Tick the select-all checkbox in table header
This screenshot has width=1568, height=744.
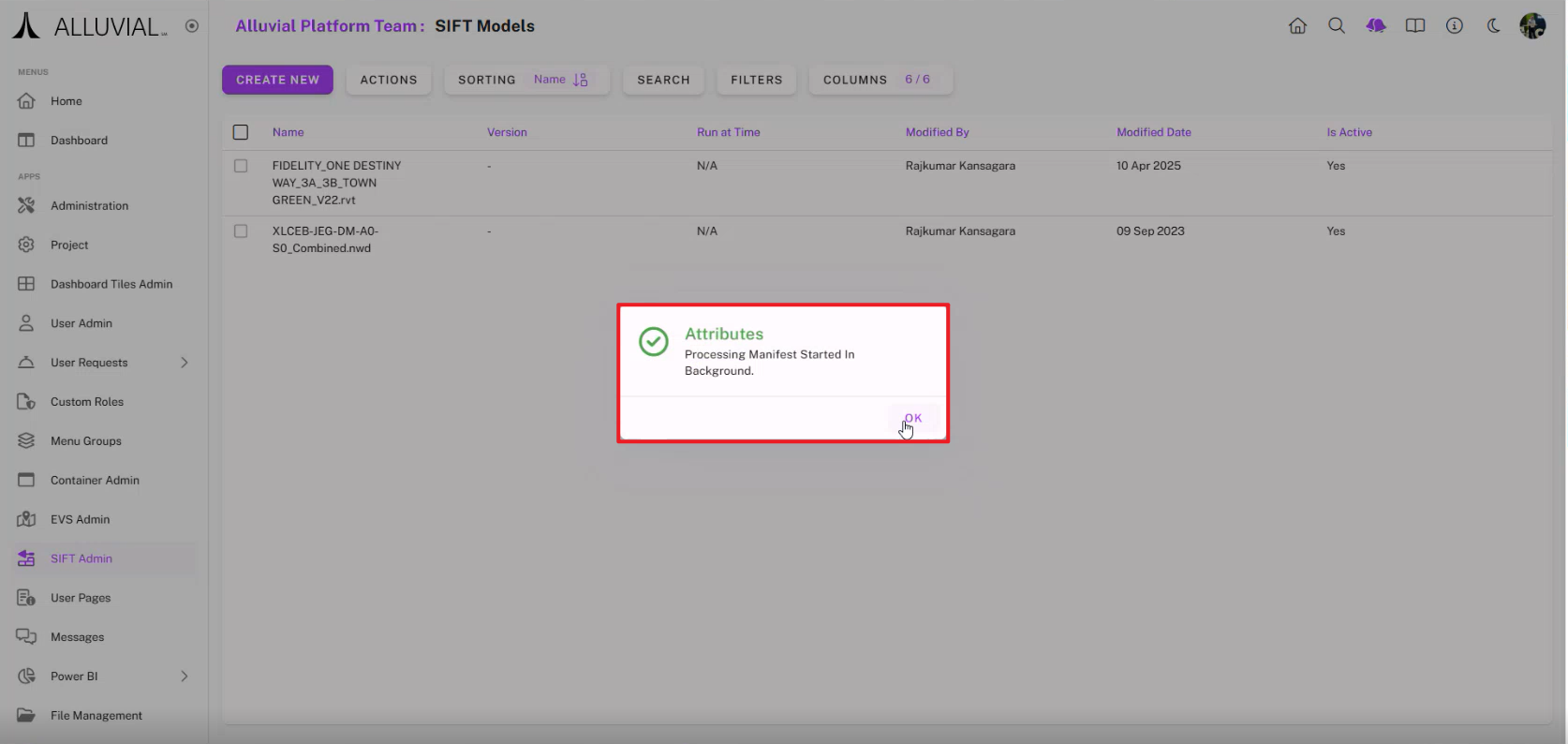[241, 132]
